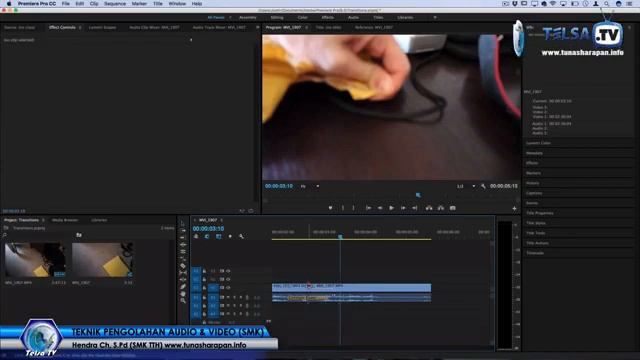Click the timeline timecode 00:00:03:10 field
Image resolution: width=640 pixels, height=360 pixels.
click(x=208, y=229)
